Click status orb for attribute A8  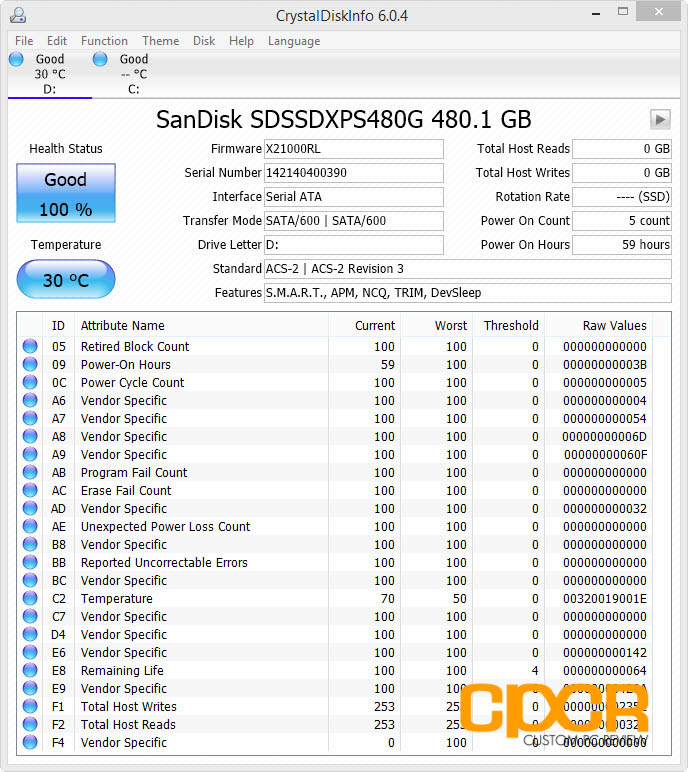tap(30, 436)
